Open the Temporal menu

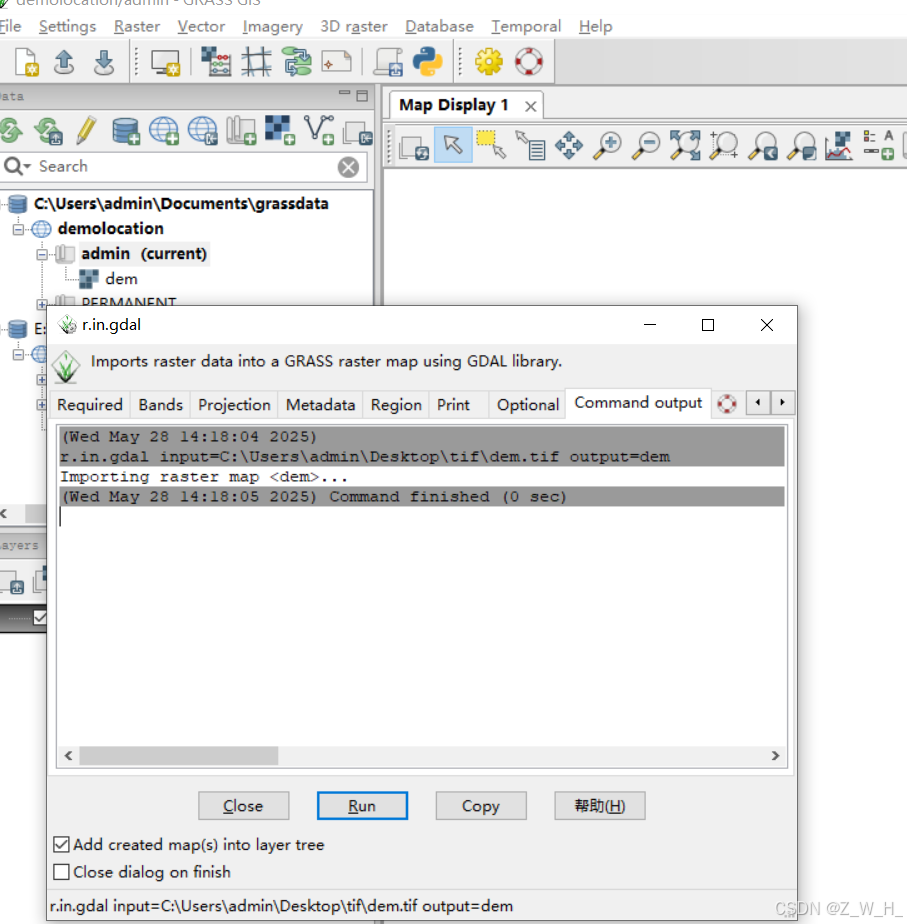[526, 27]
